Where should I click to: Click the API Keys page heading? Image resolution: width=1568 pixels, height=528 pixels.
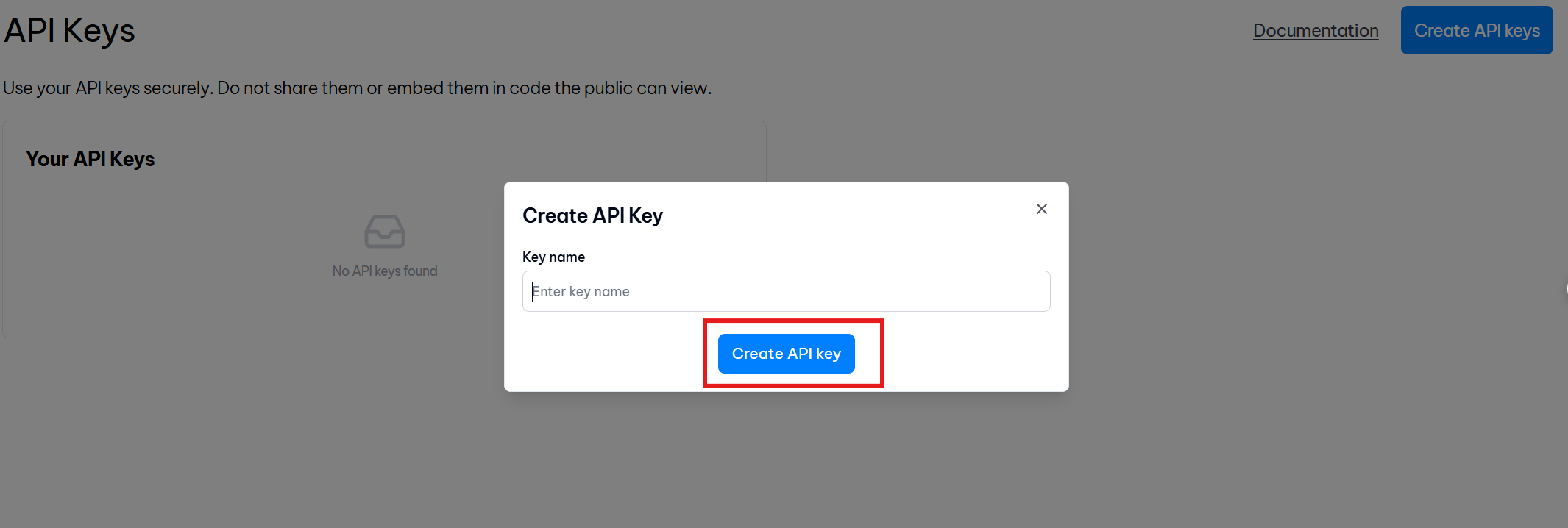click(x=70, y=29)
